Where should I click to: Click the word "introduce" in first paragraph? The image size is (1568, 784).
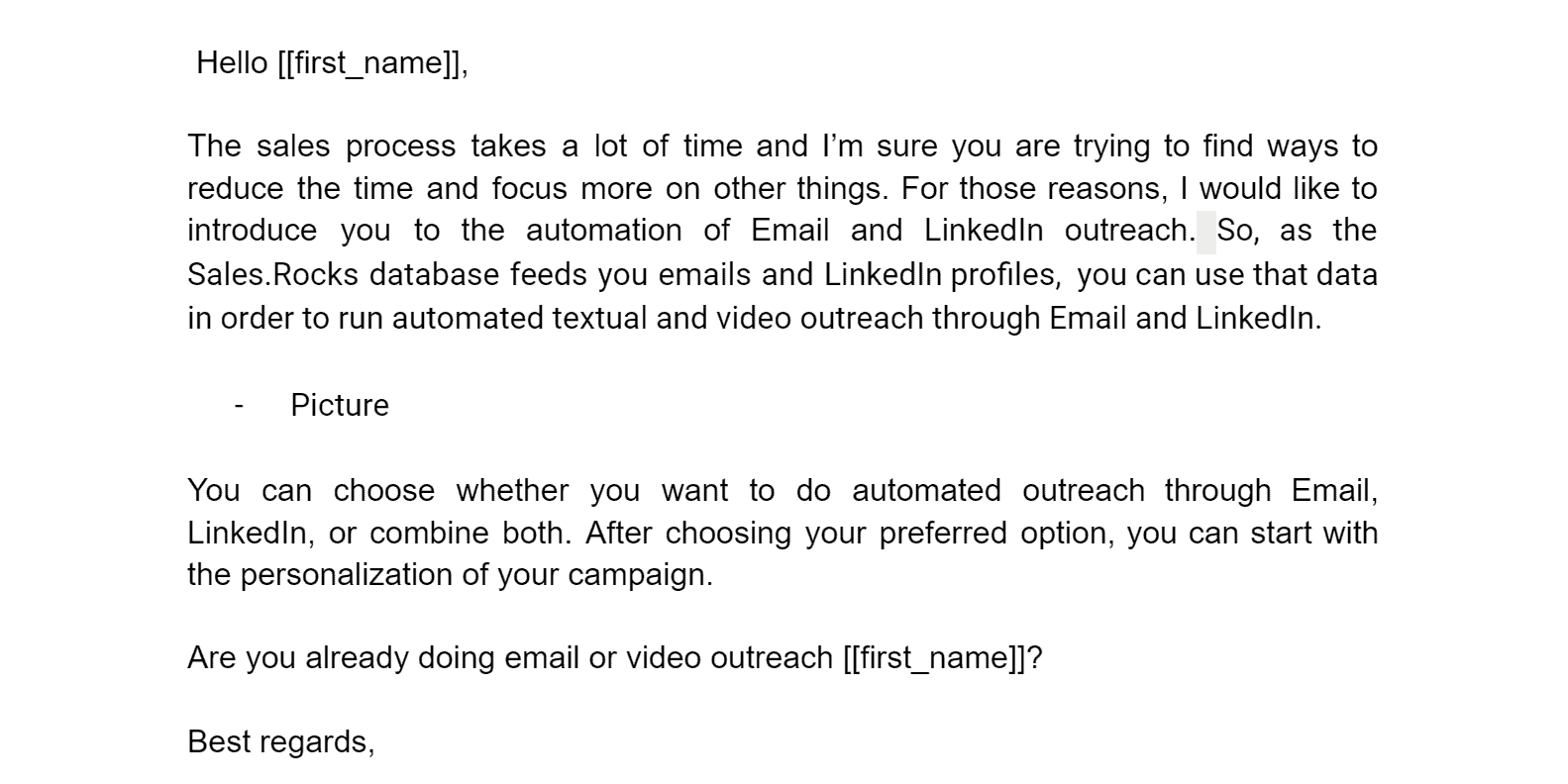tap(252, 231)
